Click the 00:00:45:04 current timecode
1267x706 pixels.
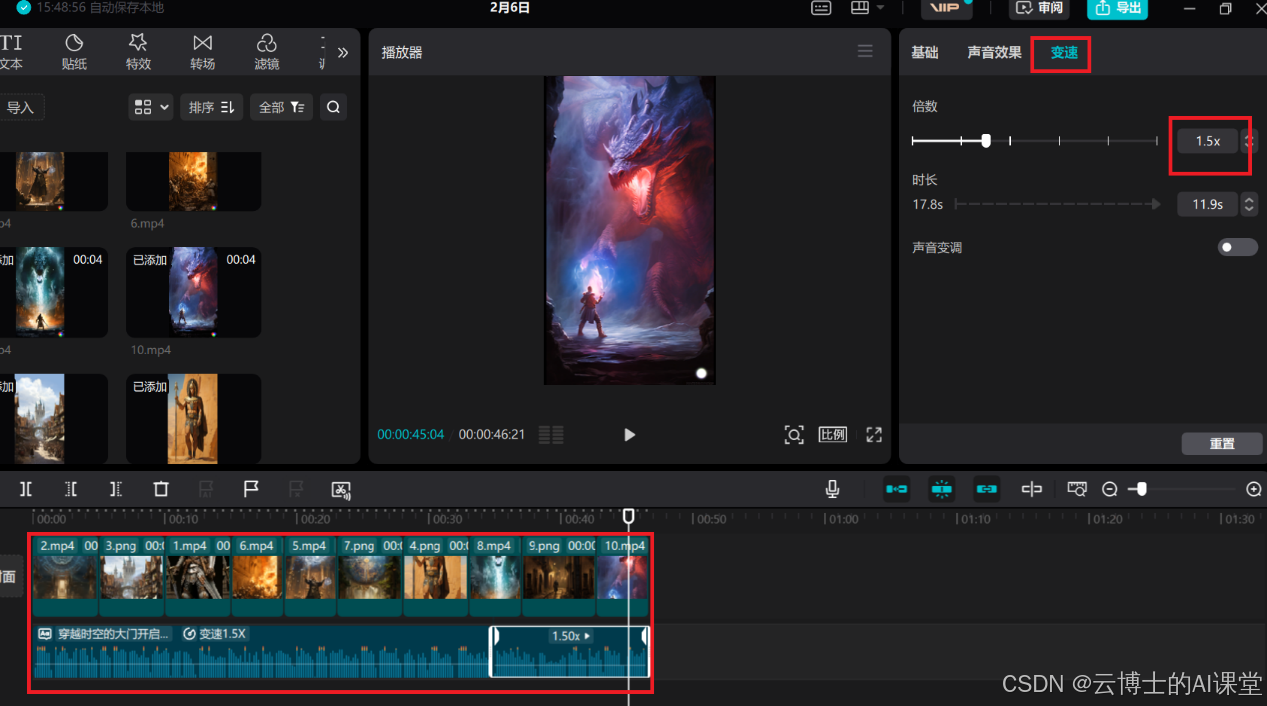click(411, 435)
